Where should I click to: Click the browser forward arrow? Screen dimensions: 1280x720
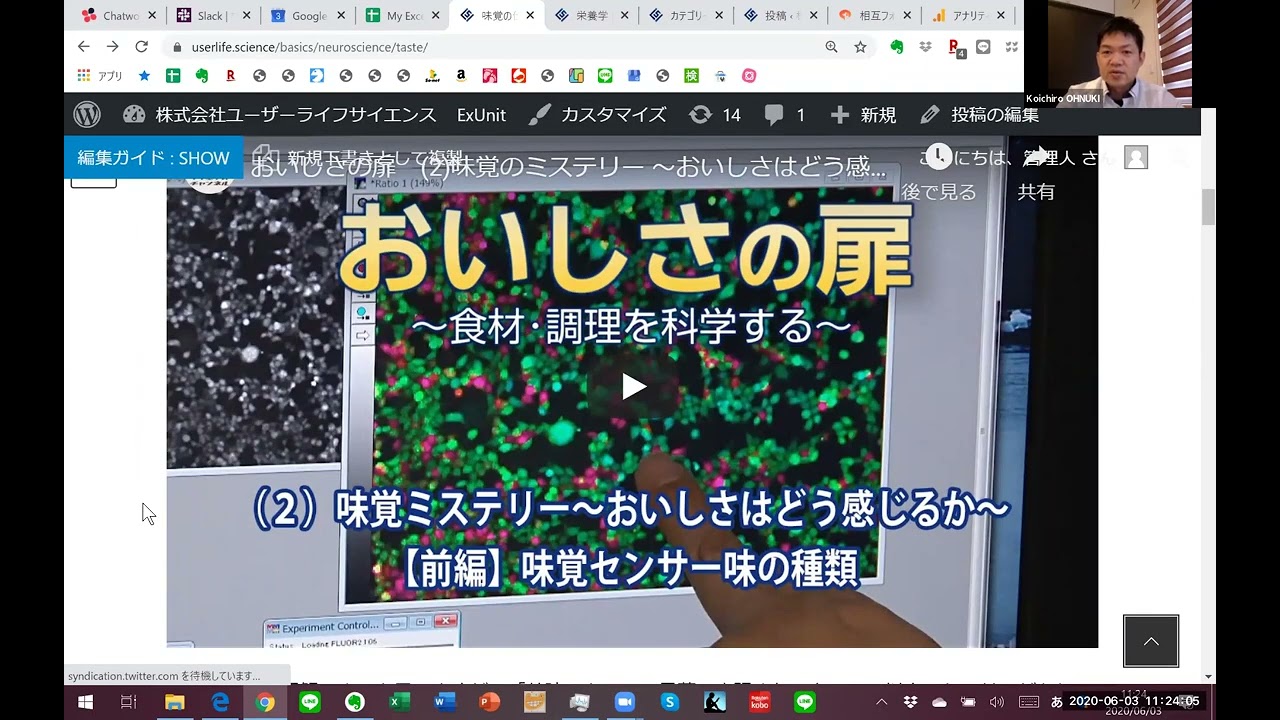click(112, 47)
